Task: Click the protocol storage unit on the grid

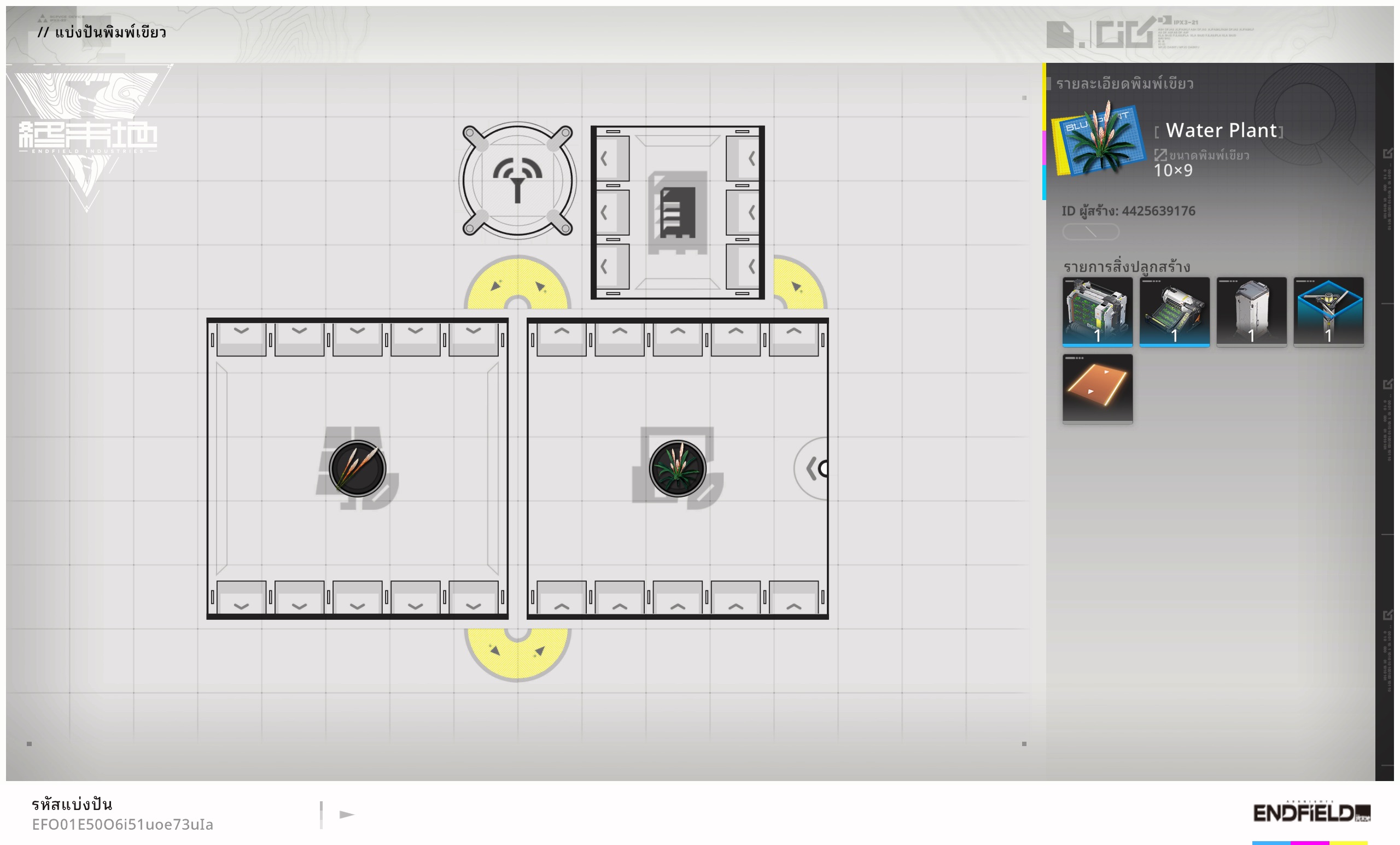Action: 677,213
